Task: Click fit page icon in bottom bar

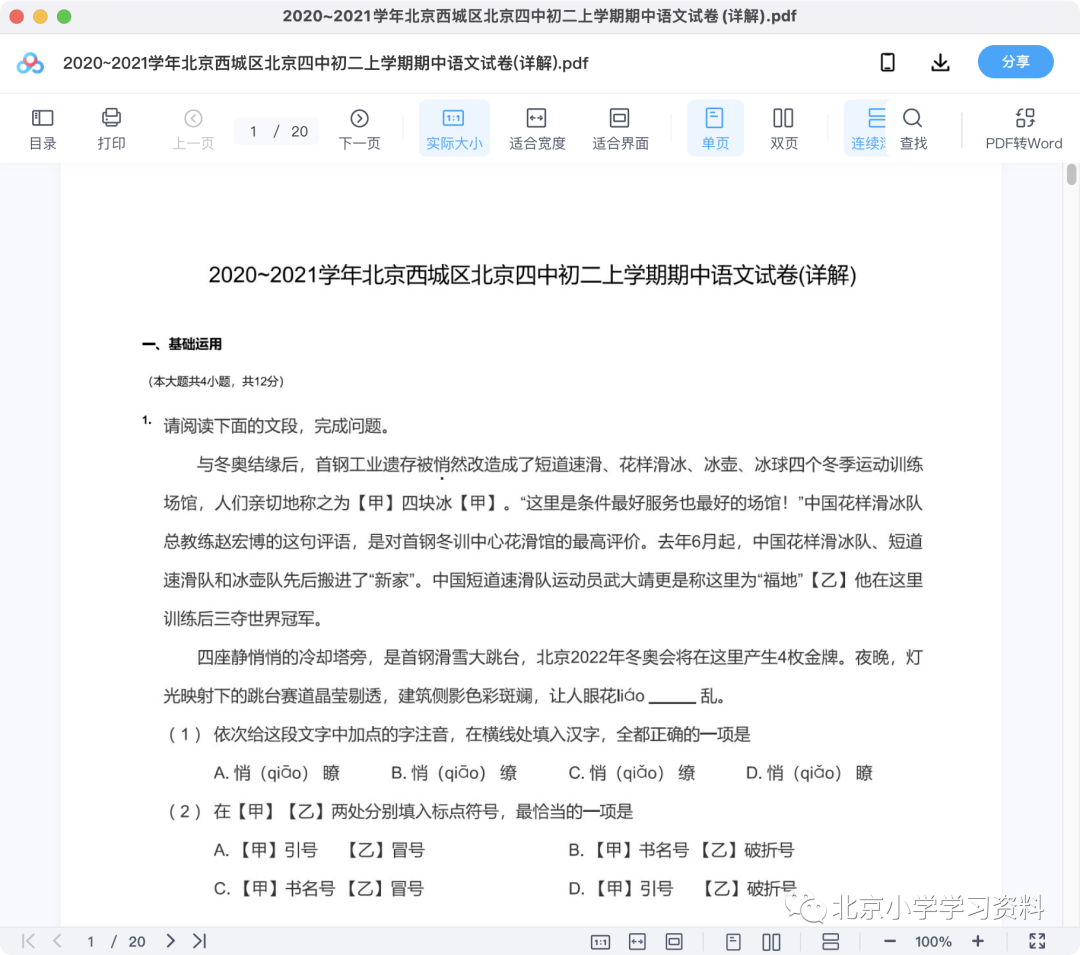Action: pos(674,941)
